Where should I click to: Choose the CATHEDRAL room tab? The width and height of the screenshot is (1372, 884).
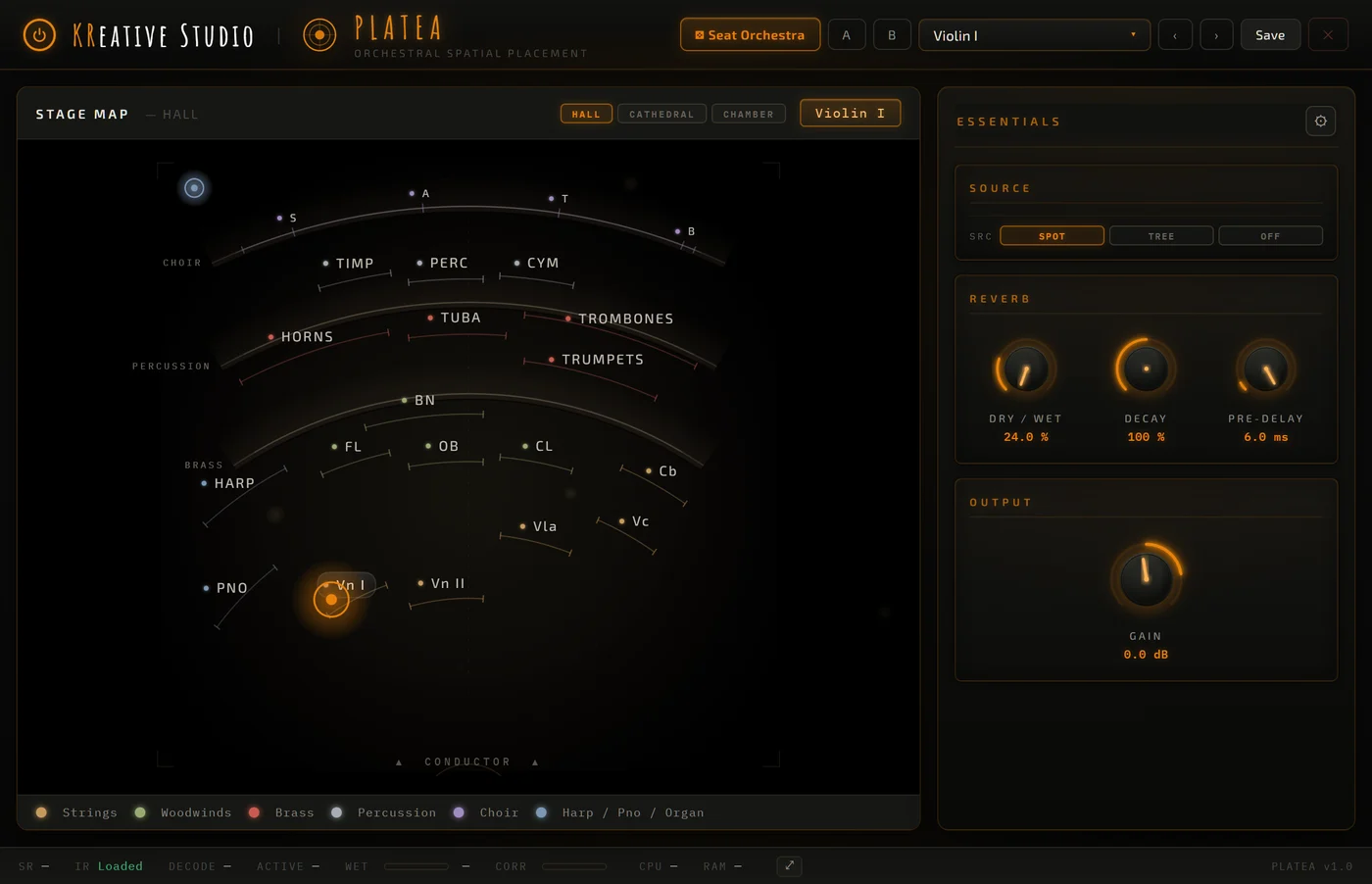[x=661, y=114]
